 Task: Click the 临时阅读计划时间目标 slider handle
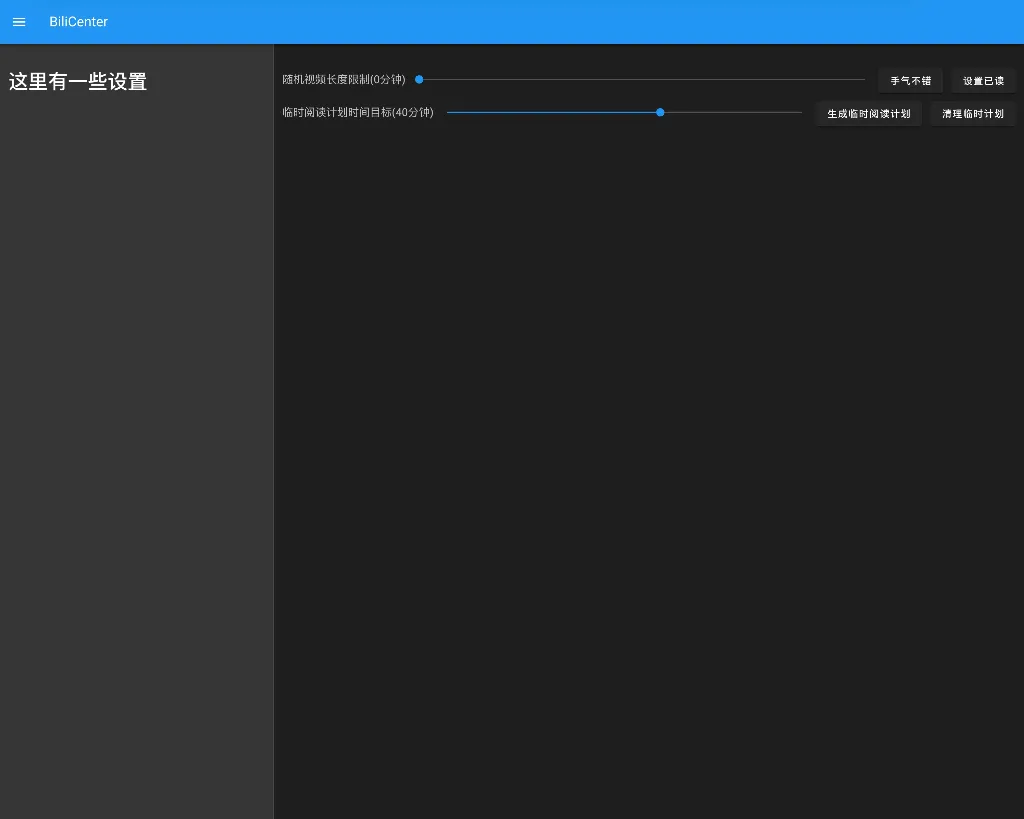click(x=660, y=112)
